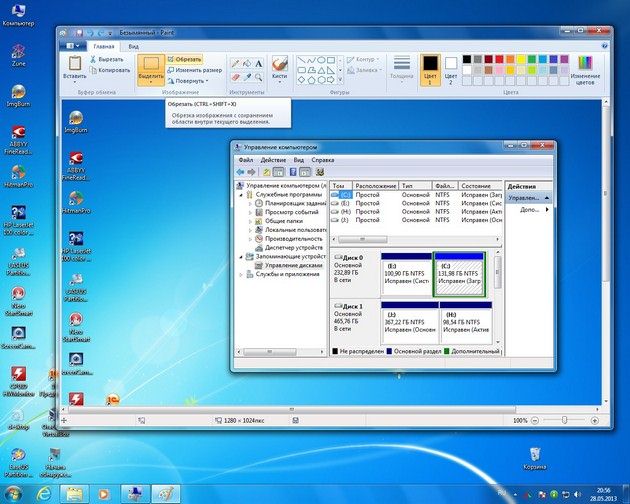The width and height of the screenshot is (630, 504).
Task: Open the Customize Quick Access Toolbar dropdown
Action: pyautogui.click(x=110, y=33)
